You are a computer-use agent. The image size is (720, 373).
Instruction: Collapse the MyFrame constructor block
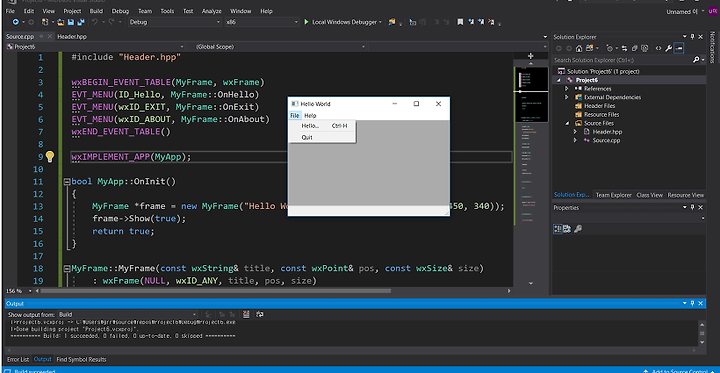point(67,268)
